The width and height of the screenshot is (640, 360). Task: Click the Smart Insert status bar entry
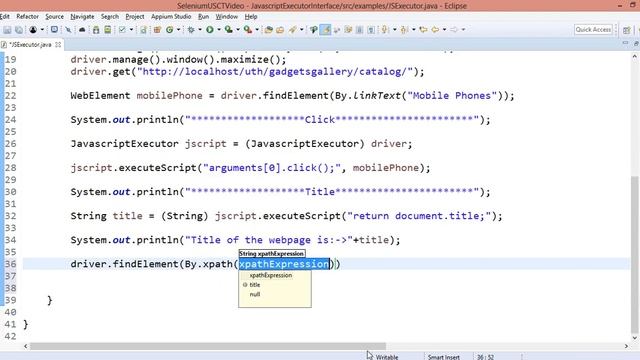pyautogui.click(x=444, y=357)
